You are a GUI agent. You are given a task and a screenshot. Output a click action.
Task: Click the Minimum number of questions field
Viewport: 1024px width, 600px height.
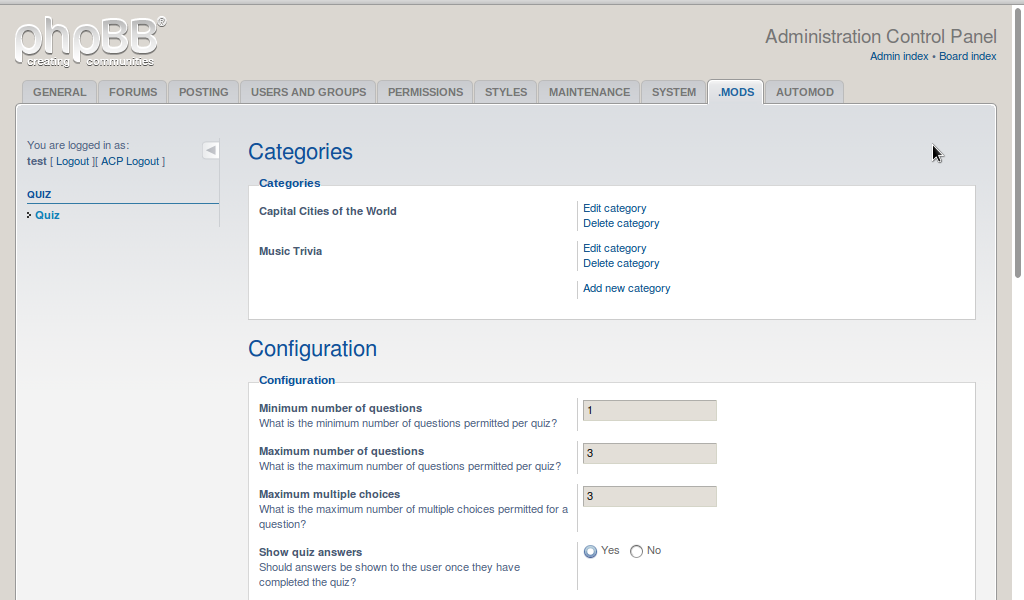tap(649, 410)
